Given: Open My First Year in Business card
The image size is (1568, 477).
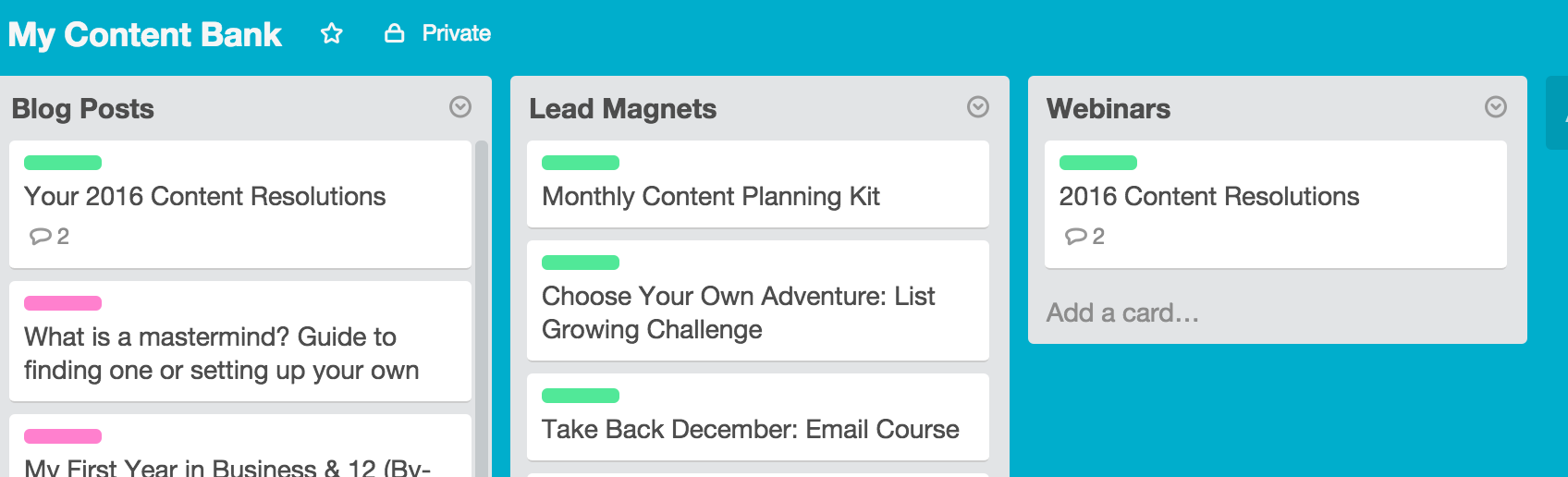Looking at the screenshot, I should pyautogui.click(x=240, y=446).
